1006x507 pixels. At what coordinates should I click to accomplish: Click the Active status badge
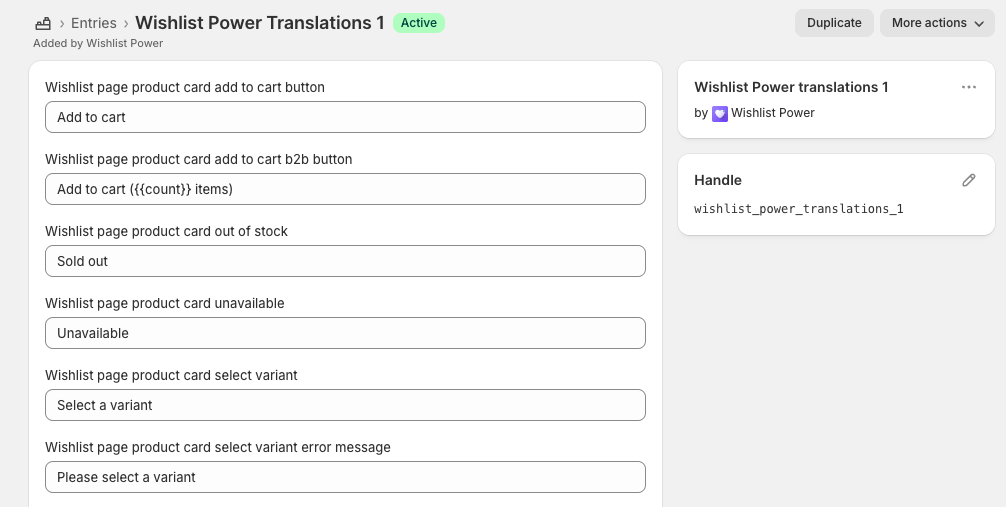[419, 23]
